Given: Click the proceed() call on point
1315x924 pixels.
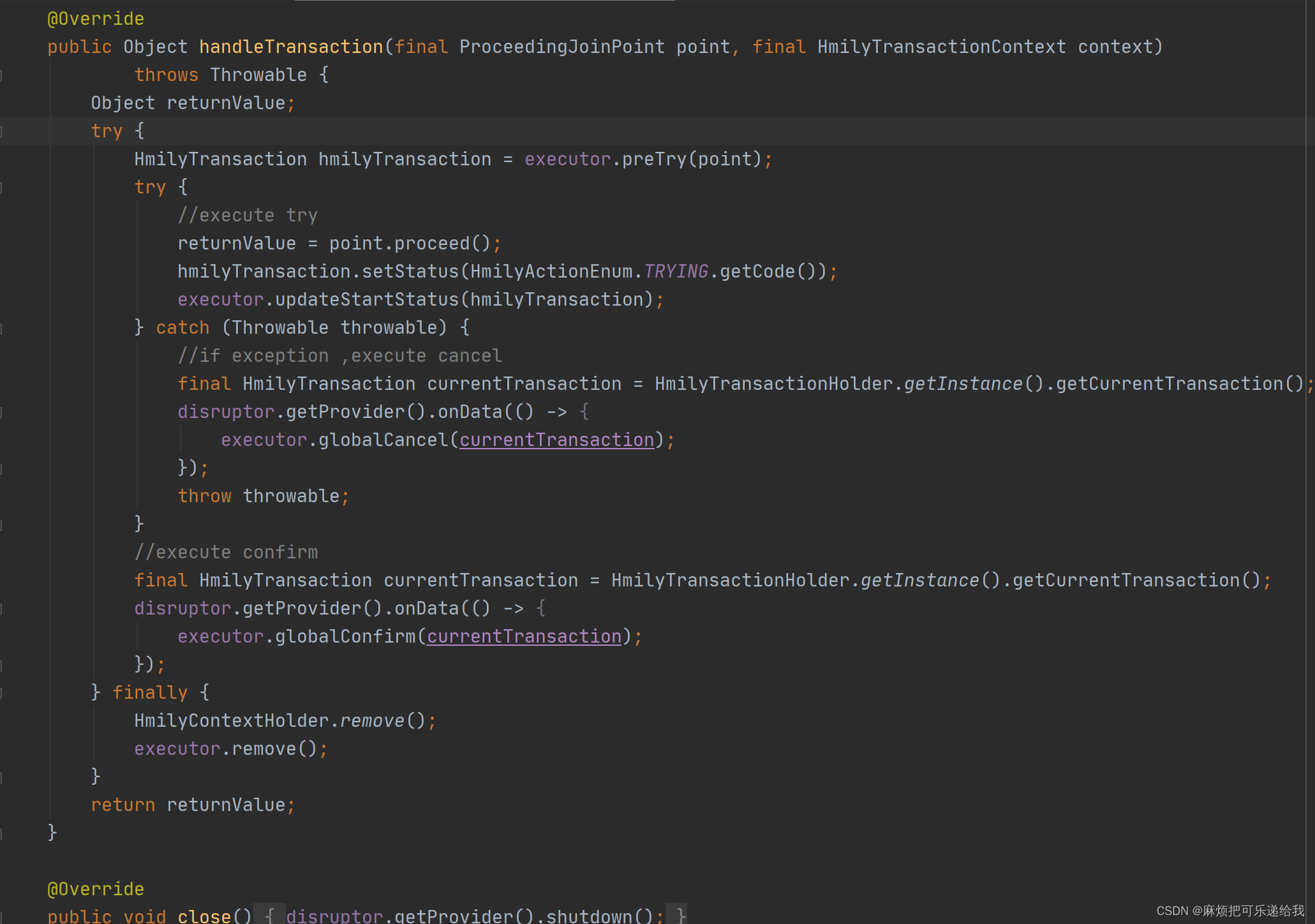Looking at the screenshot, I should [x=442, y=243].
